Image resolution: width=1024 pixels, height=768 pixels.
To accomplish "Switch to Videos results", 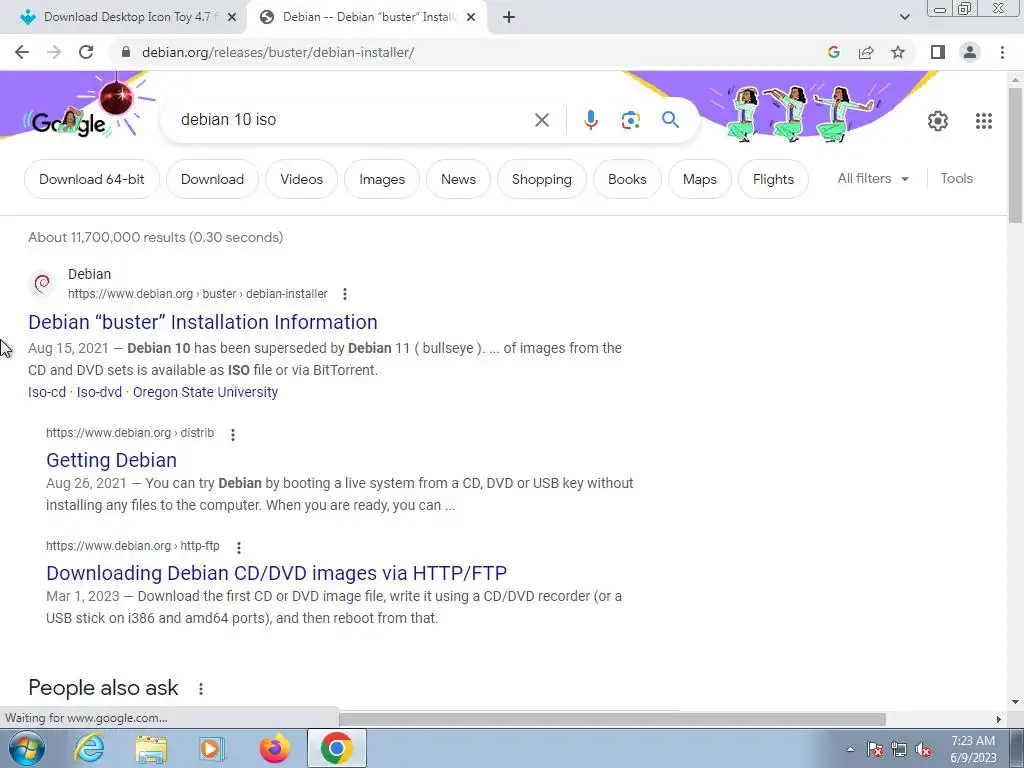I will click(301, 179).
